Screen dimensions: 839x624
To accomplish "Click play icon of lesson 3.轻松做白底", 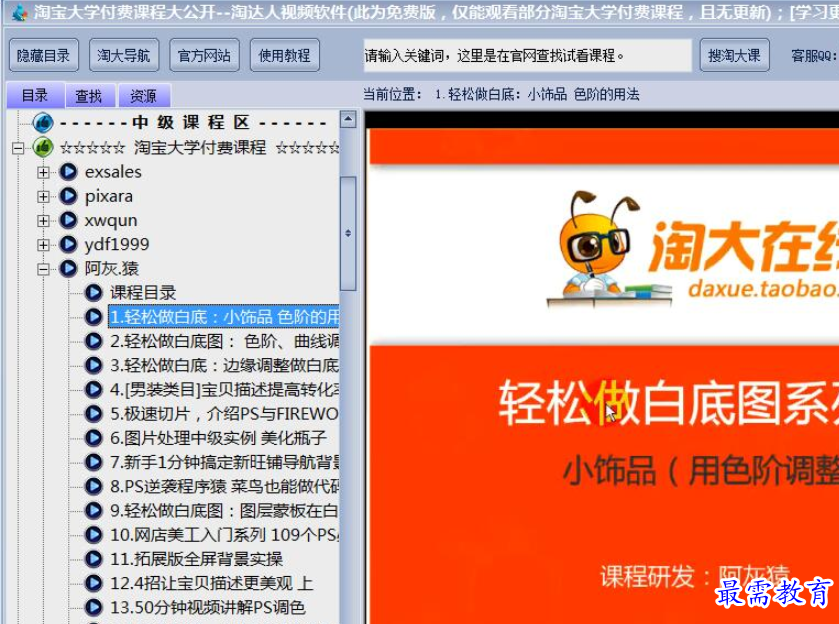I will point(93,365).
